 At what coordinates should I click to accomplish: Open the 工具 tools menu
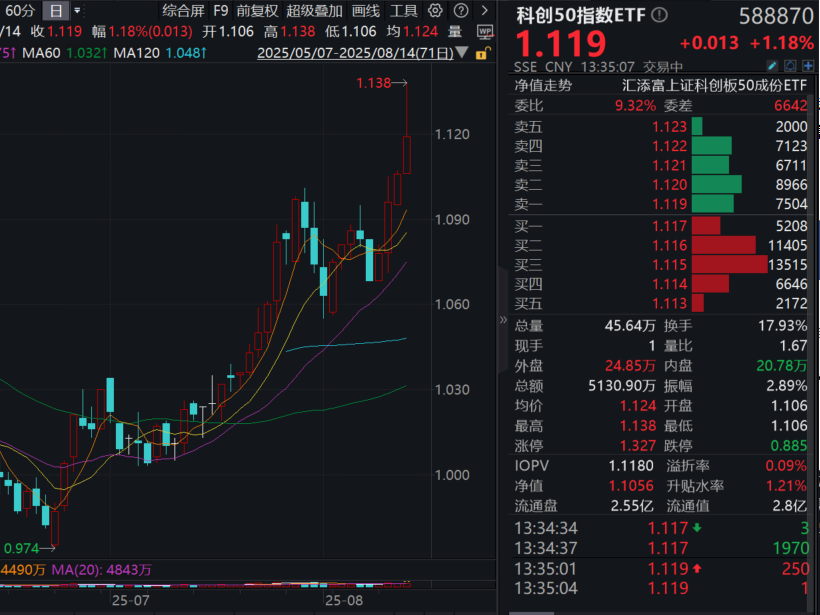(404, 11)
